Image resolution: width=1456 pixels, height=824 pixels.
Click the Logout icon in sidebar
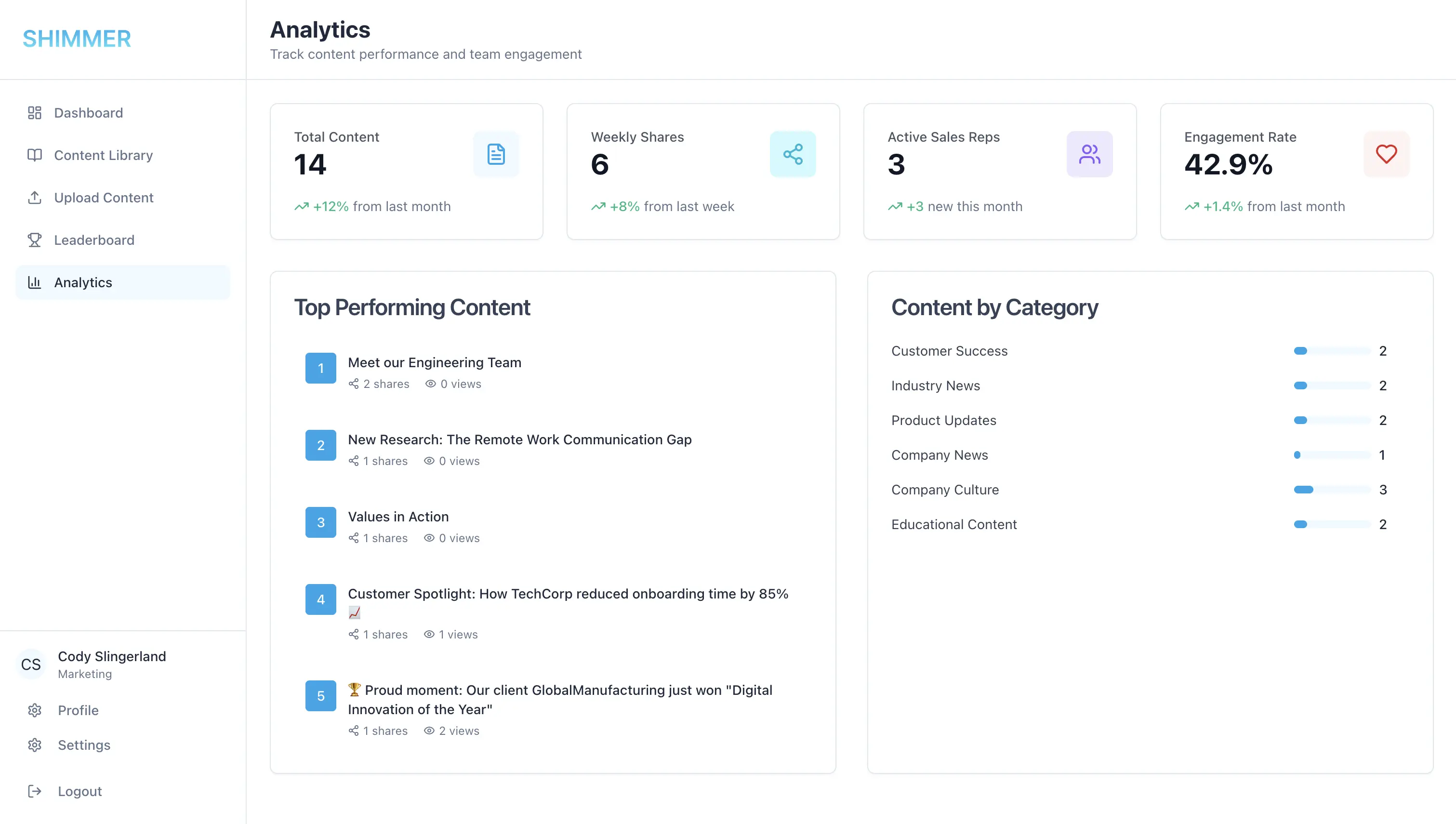pyautogui.click(x=35, y=791)
